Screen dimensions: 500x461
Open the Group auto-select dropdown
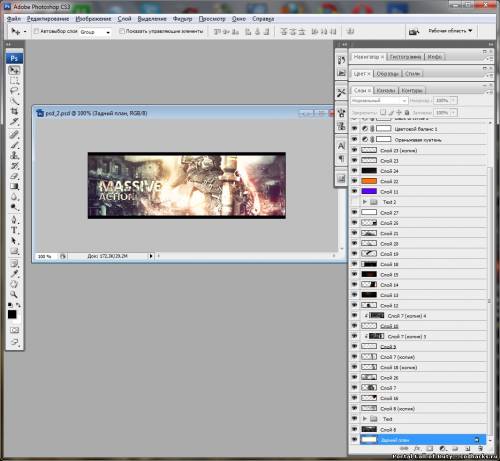(95, 32)
